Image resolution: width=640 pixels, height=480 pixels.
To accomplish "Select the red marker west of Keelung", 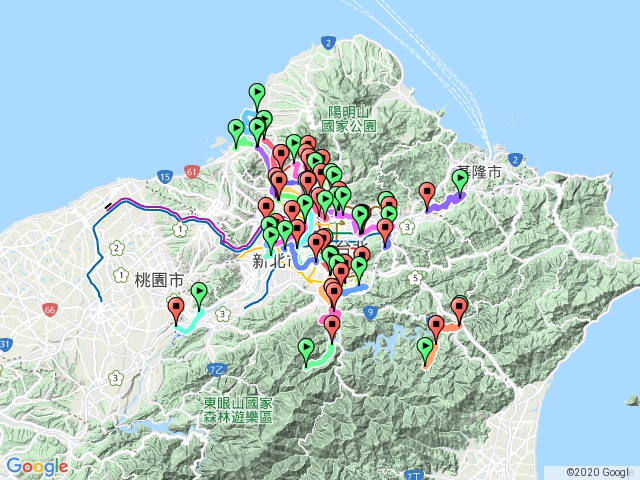I will coord(428,194).
